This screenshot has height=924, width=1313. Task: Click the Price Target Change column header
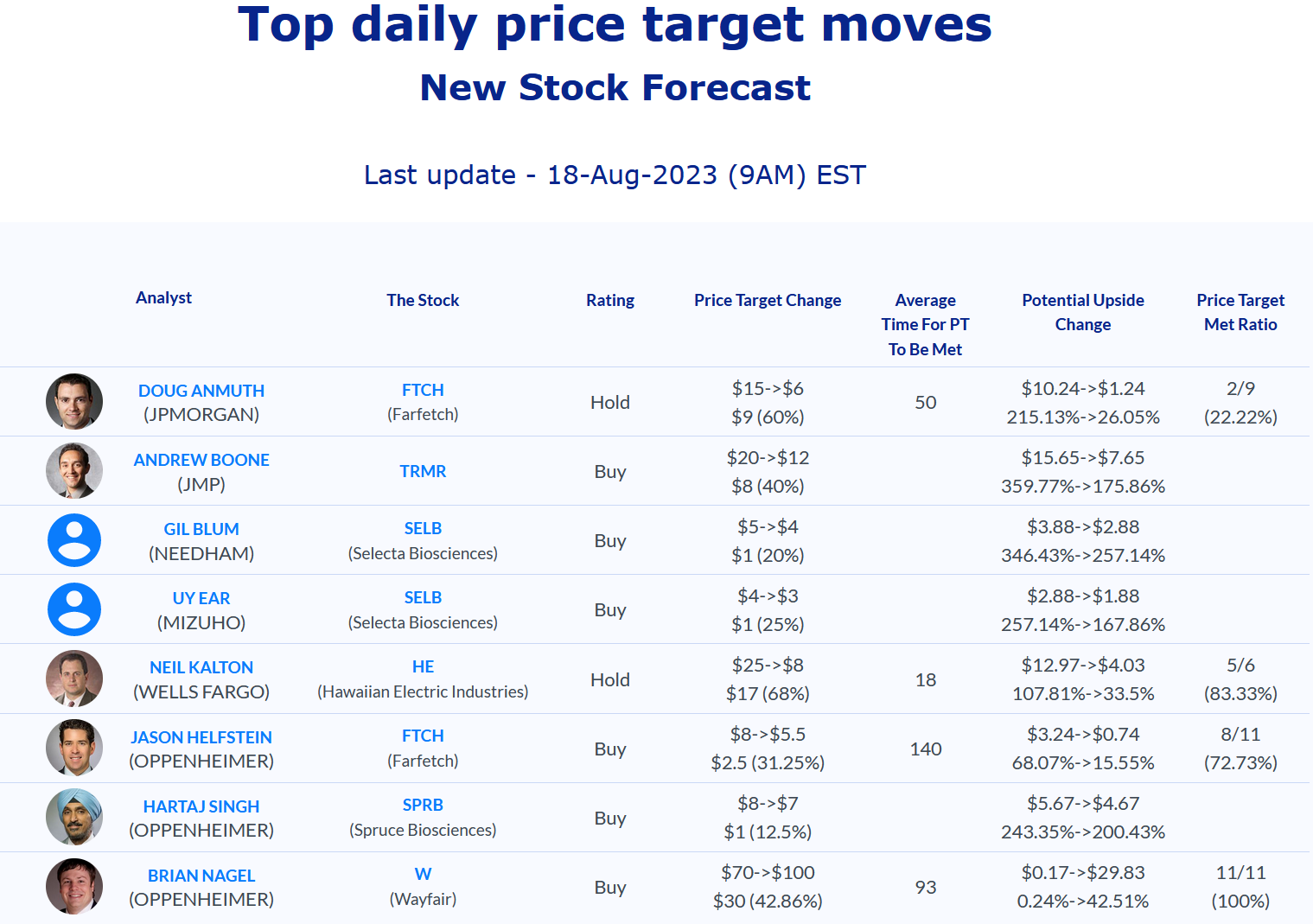[x=768, y=300]
